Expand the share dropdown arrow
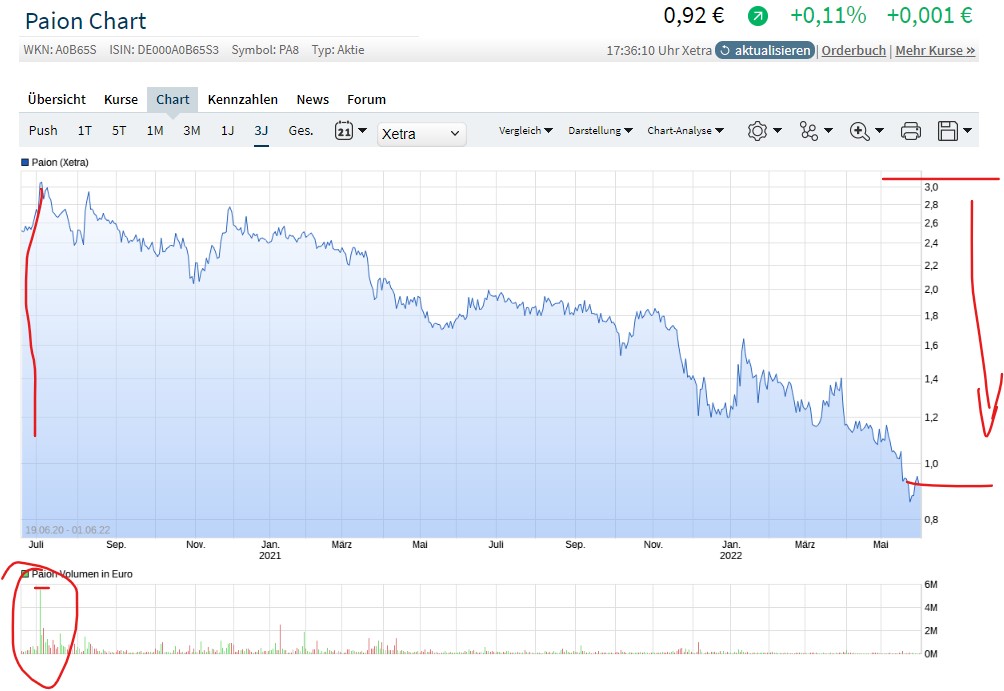This screenshot has height=691, width=1004. pos(828,131)
